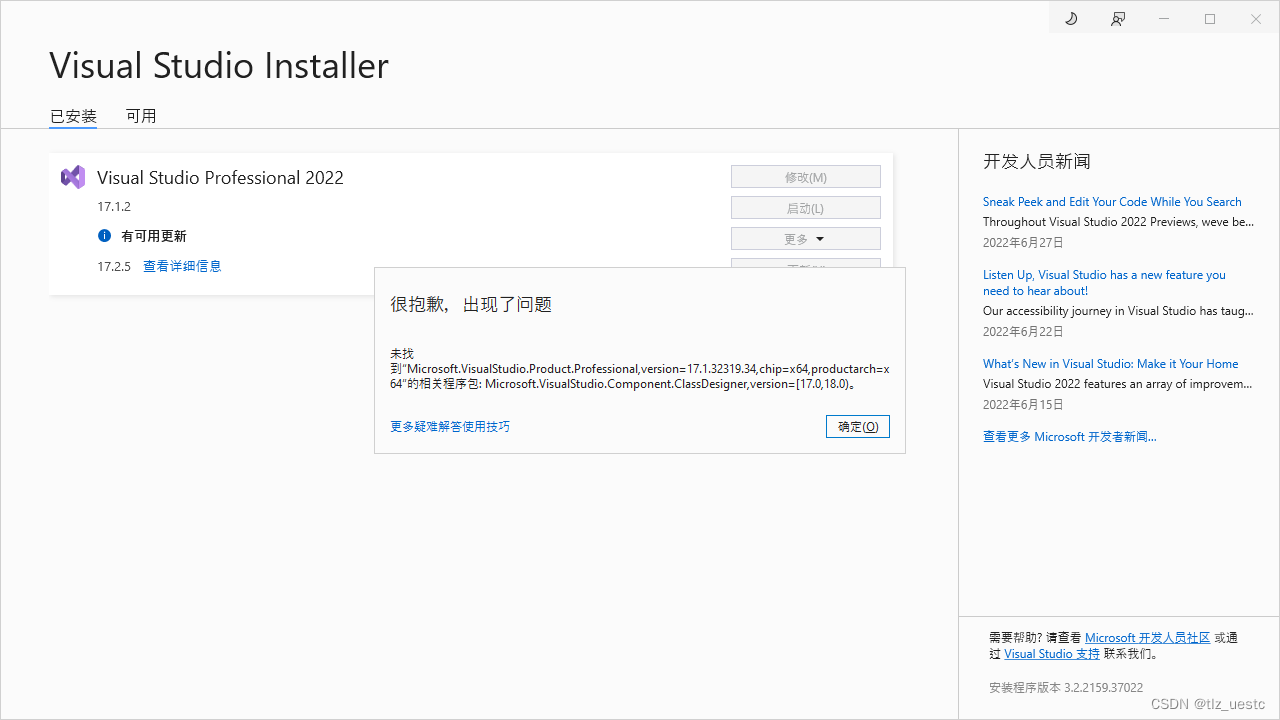Click the features an array of improvements summary

(1117, 384)
